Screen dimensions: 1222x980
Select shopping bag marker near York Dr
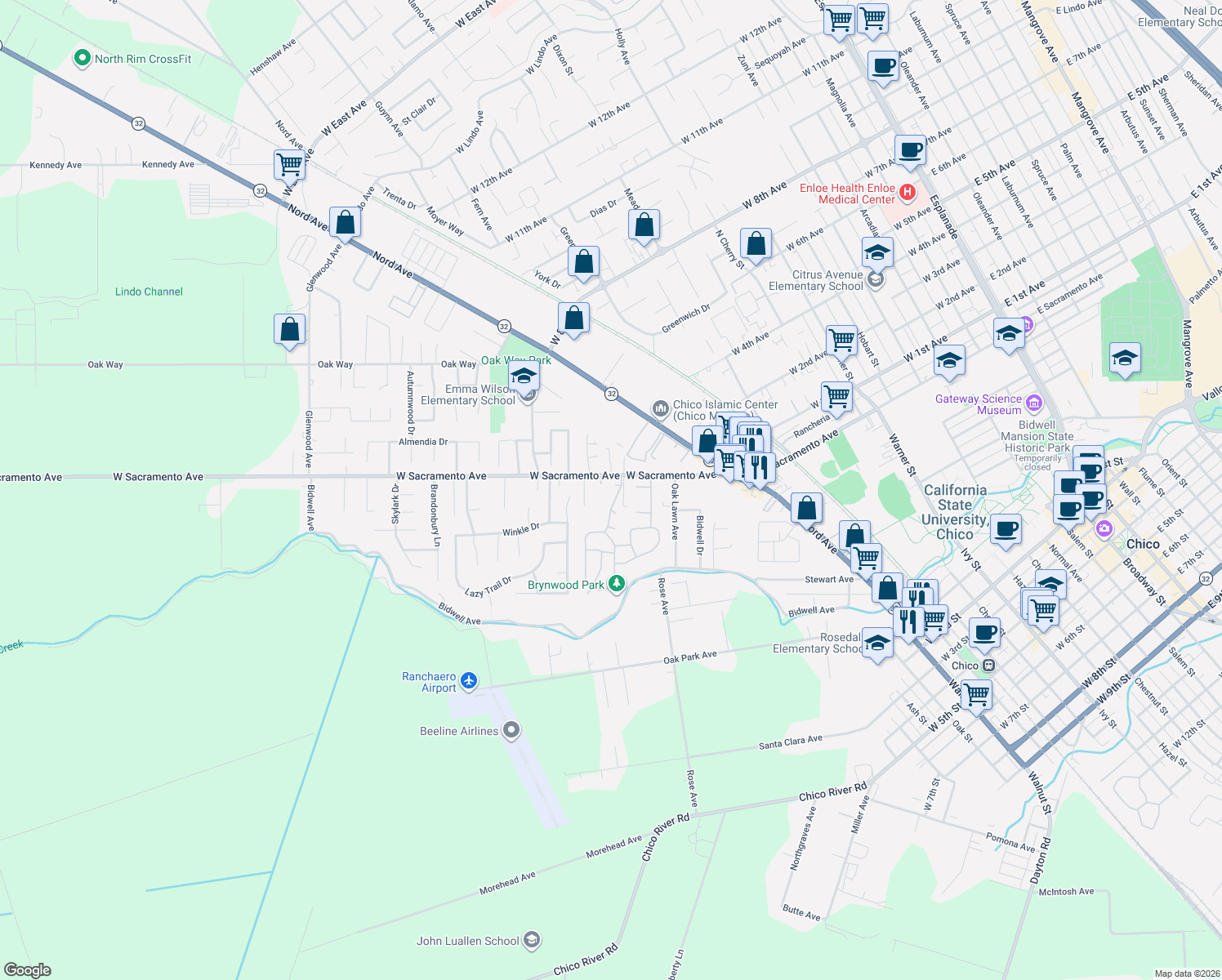tap(583, 264)
